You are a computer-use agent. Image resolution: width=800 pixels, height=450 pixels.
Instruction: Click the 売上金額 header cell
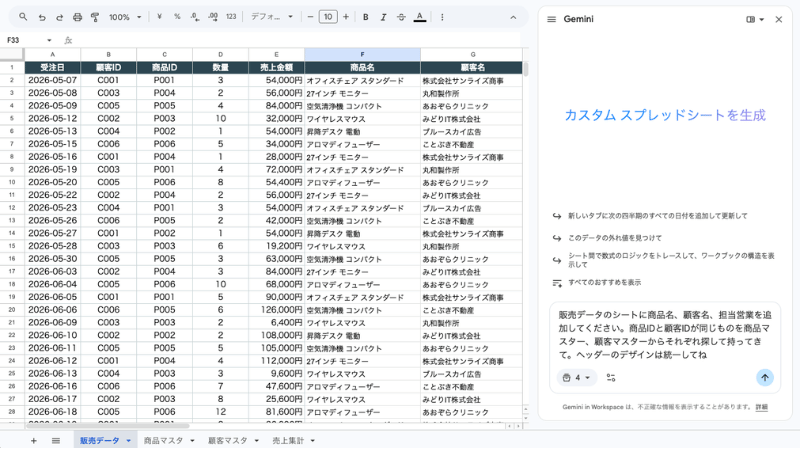277,67
